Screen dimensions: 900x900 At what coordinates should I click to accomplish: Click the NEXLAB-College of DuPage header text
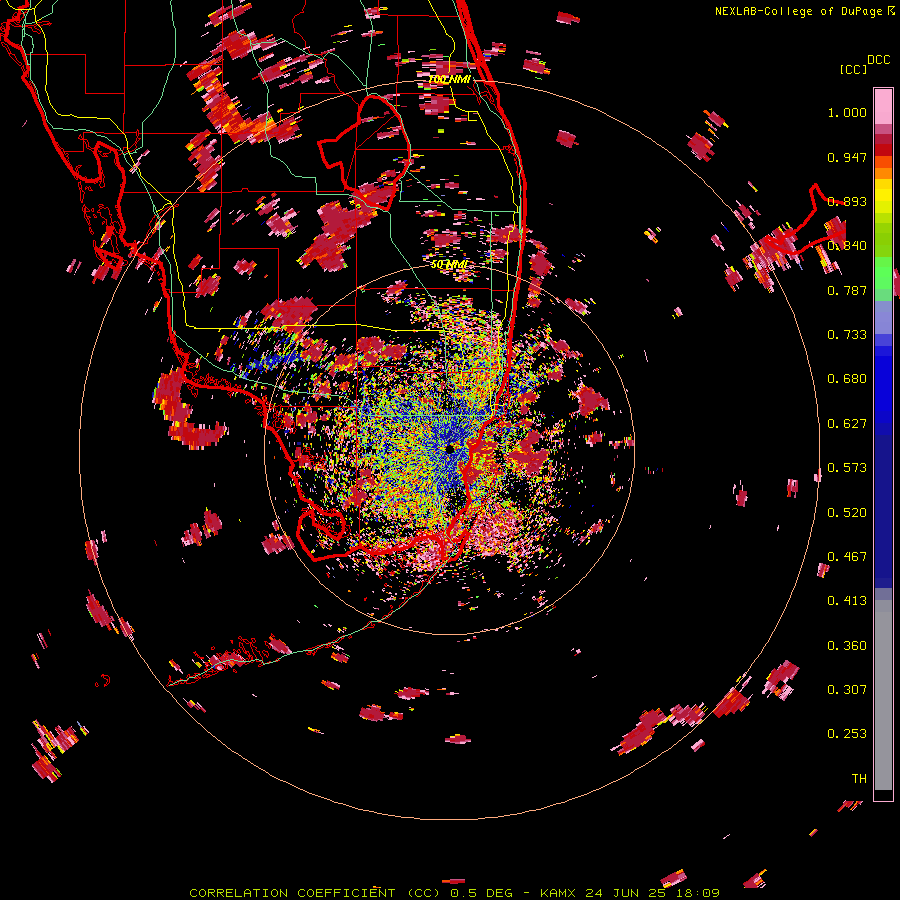point(798,11)
